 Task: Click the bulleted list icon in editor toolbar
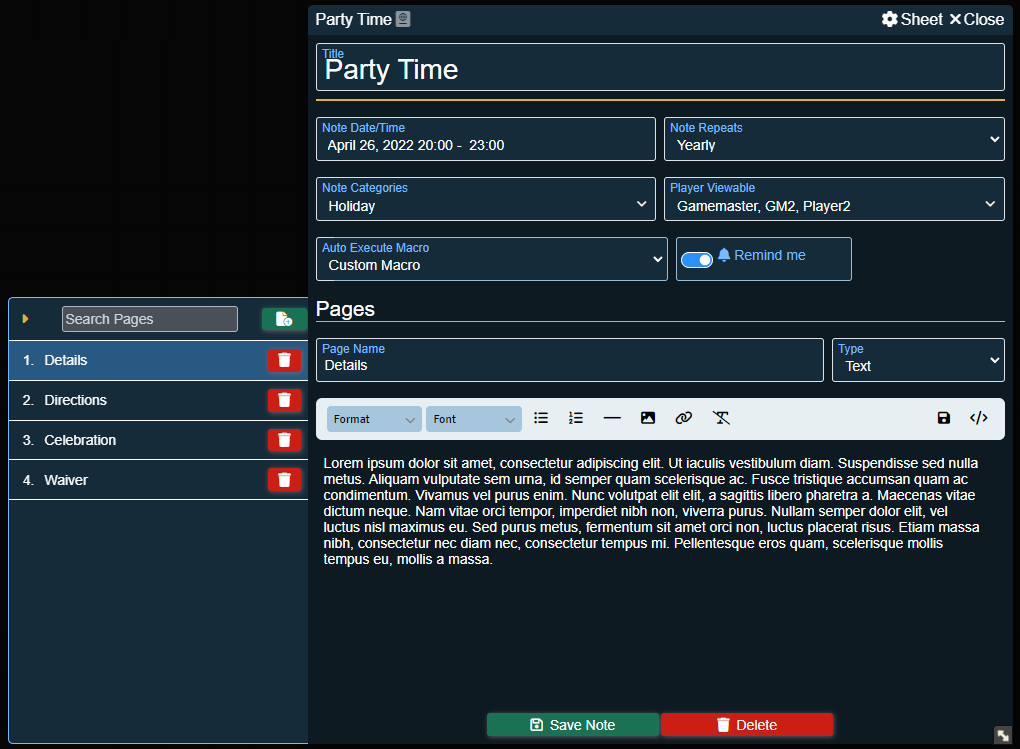pos(541,418)
